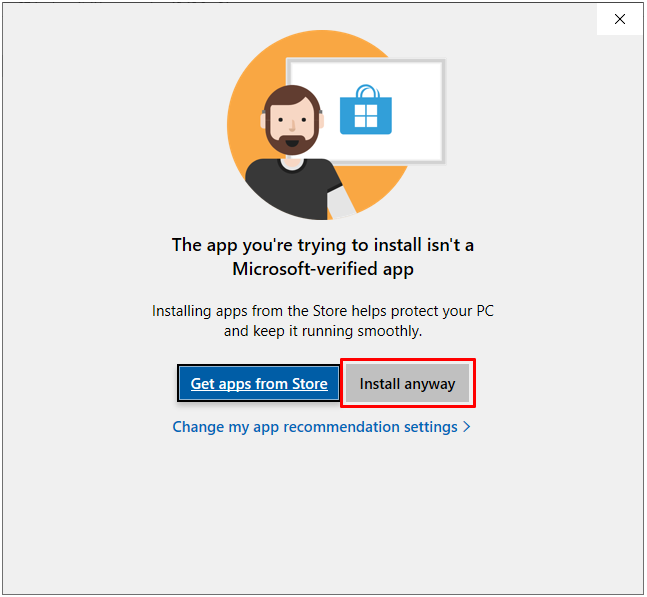Click the bearded man's face illustration
Image resolution: width=647 pixels, height=597 pixels.
pos(292,120)
